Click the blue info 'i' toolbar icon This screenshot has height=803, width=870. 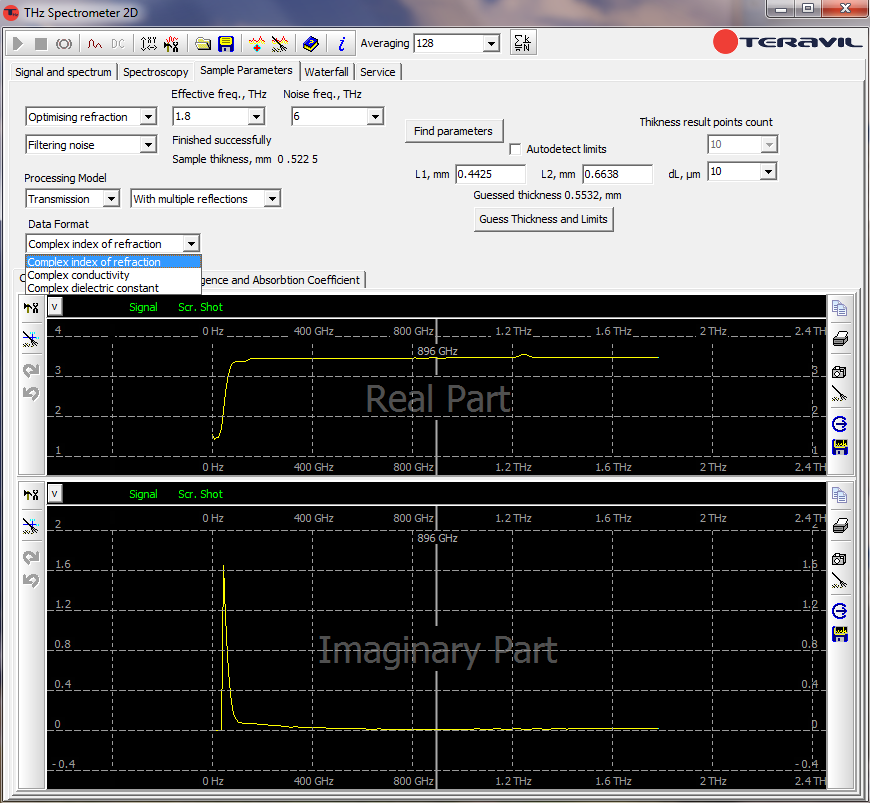[341, 44]
